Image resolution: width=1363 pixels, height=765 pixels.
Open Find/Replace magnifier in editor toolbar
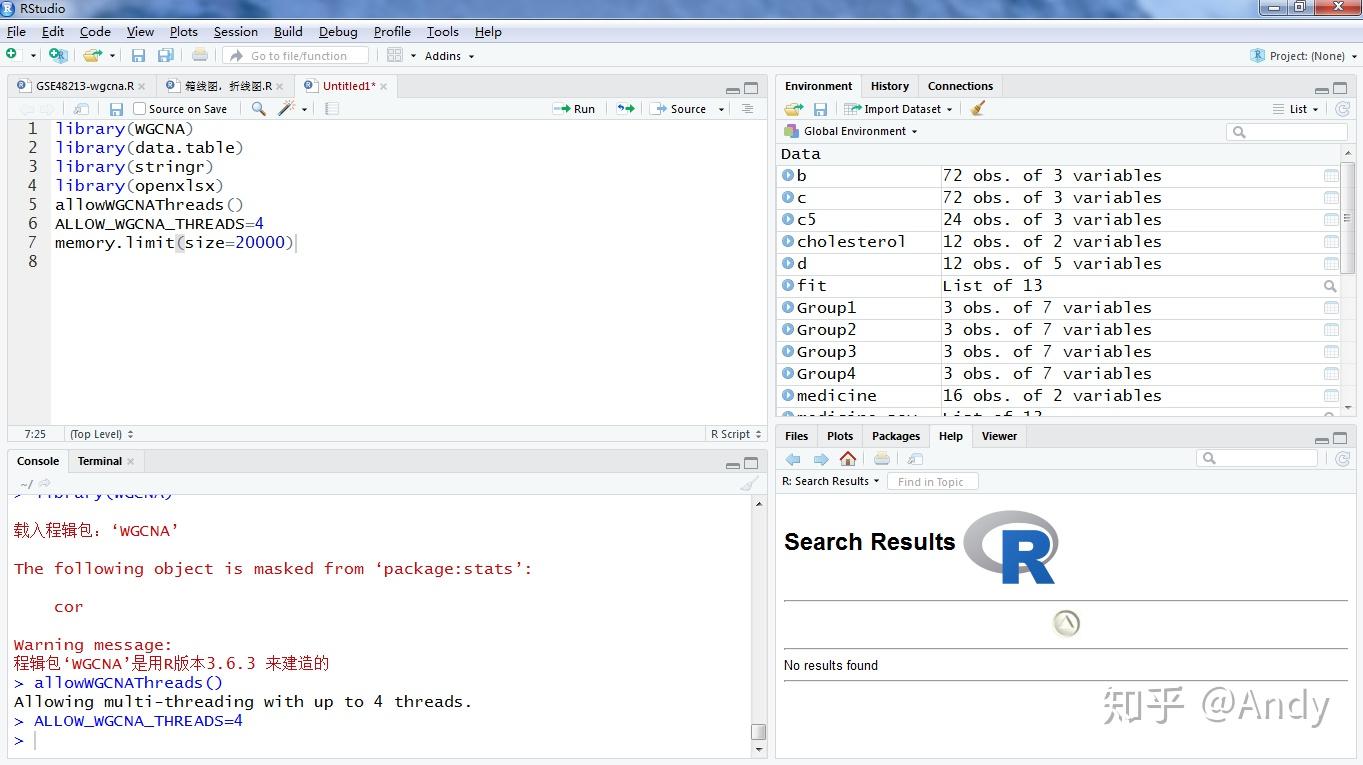[x=259, y=109]
